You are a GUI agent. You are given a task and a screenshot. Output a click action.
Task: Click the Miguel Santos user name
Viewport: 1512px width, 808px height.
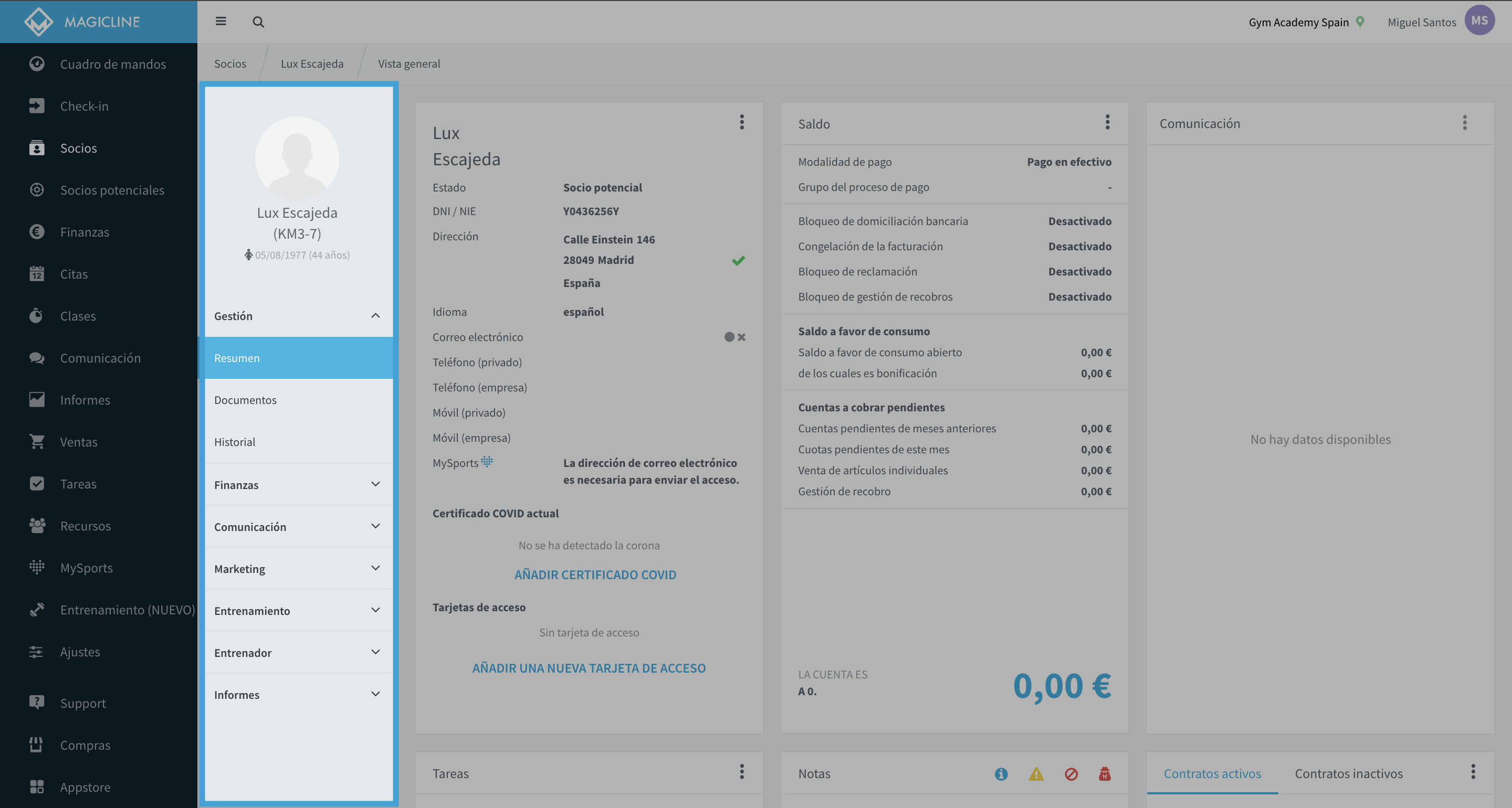tap(1422, 22)
